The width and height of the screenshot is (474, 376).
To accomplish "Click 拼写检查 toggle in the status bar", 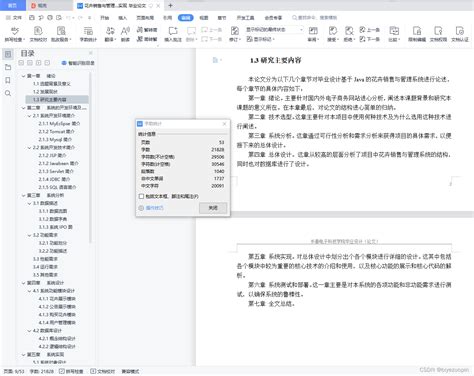I will [x=71, y=371].
